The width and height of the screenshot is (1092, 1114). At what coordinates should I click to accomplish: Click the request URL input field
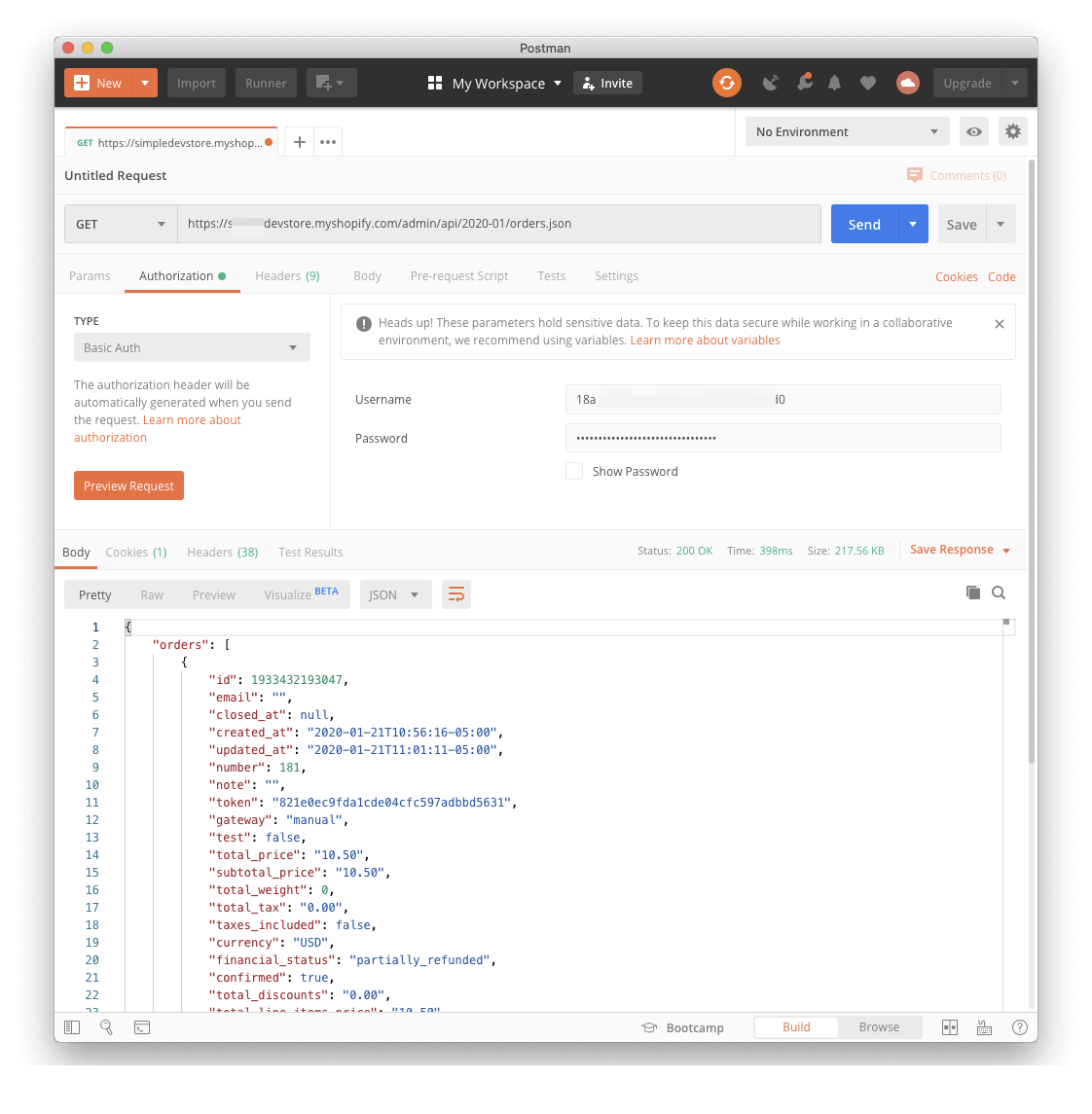tap(498, 225)
